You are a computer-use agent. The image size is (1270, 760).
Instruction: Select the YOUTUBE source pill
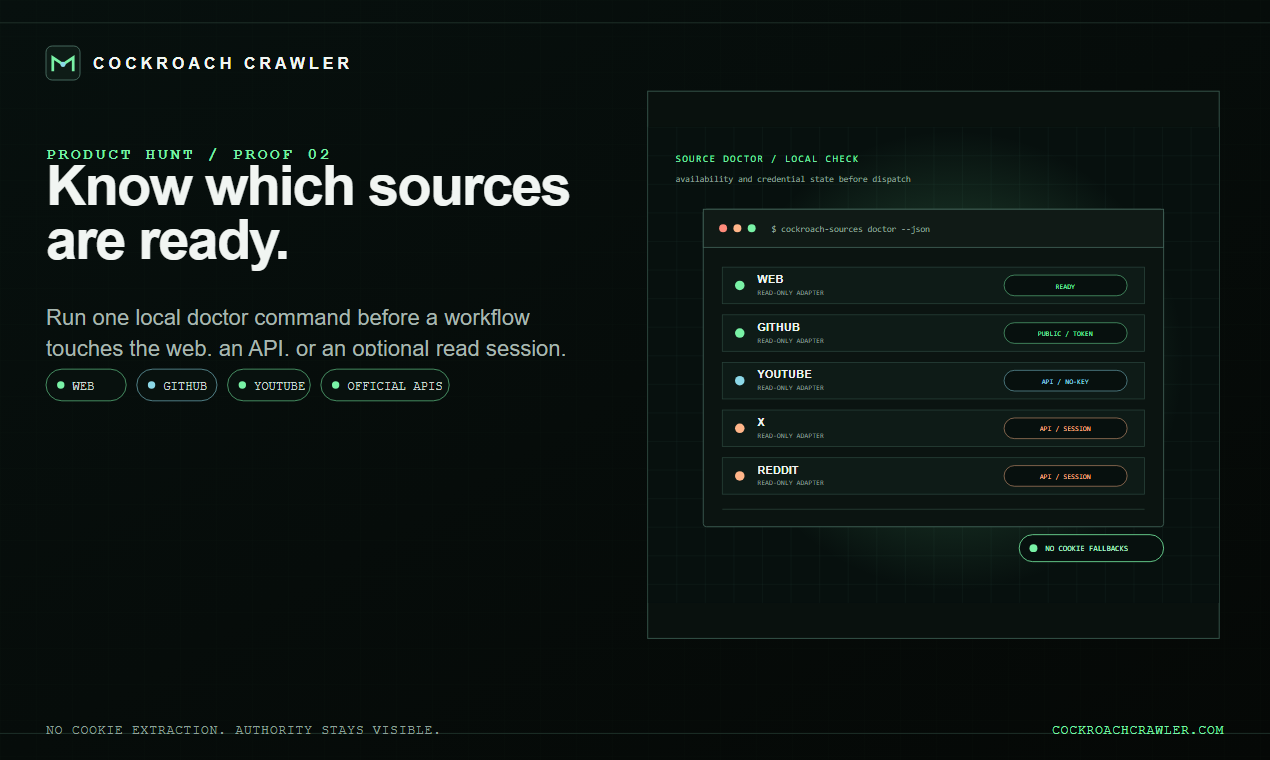(269, 385)
